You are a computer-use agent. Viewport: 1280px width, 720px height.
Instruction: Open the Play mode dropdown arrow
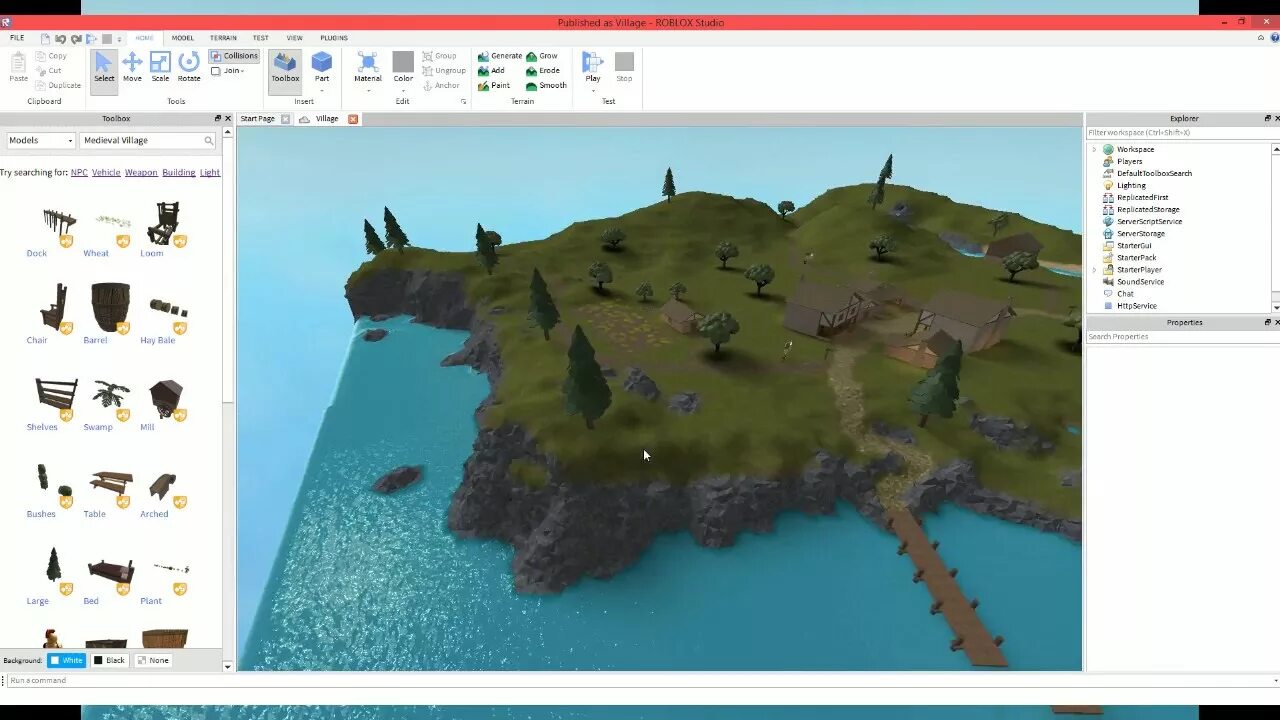tap(593, 91)
